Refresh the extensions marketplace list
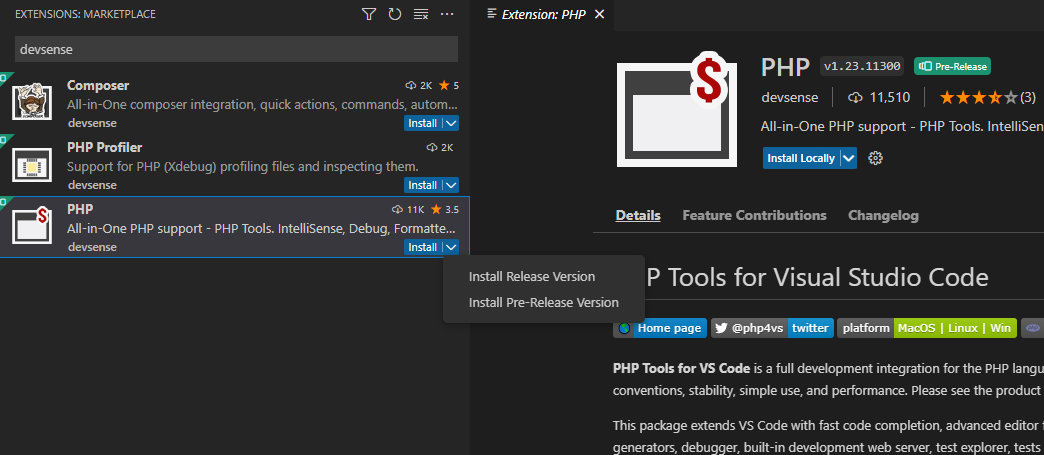This screenshot has width=1044, height=455. coord(395,15)
